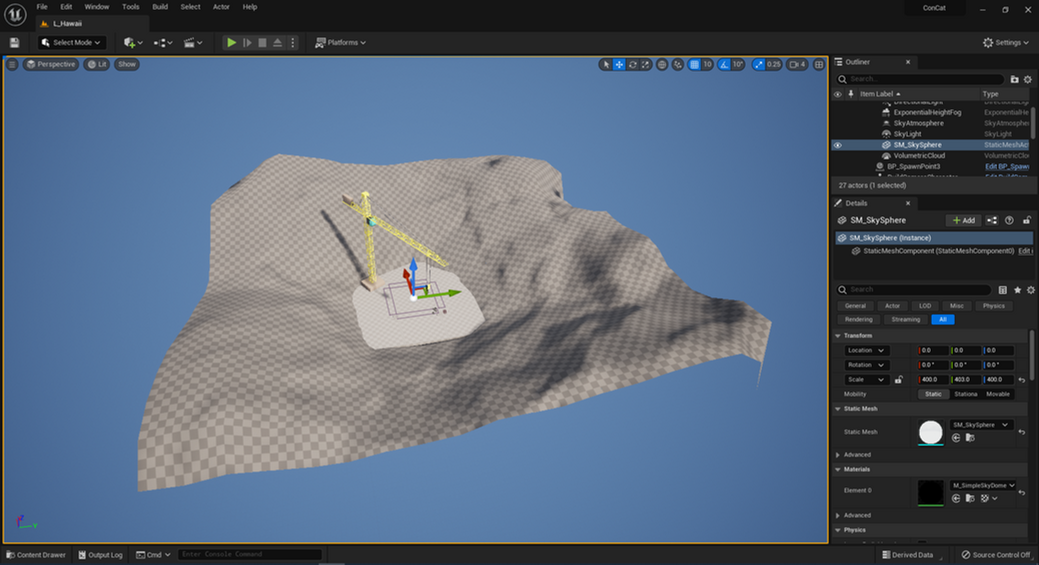1039x565 pixels.
Task: Open the File menu
Action: (42, 7)
